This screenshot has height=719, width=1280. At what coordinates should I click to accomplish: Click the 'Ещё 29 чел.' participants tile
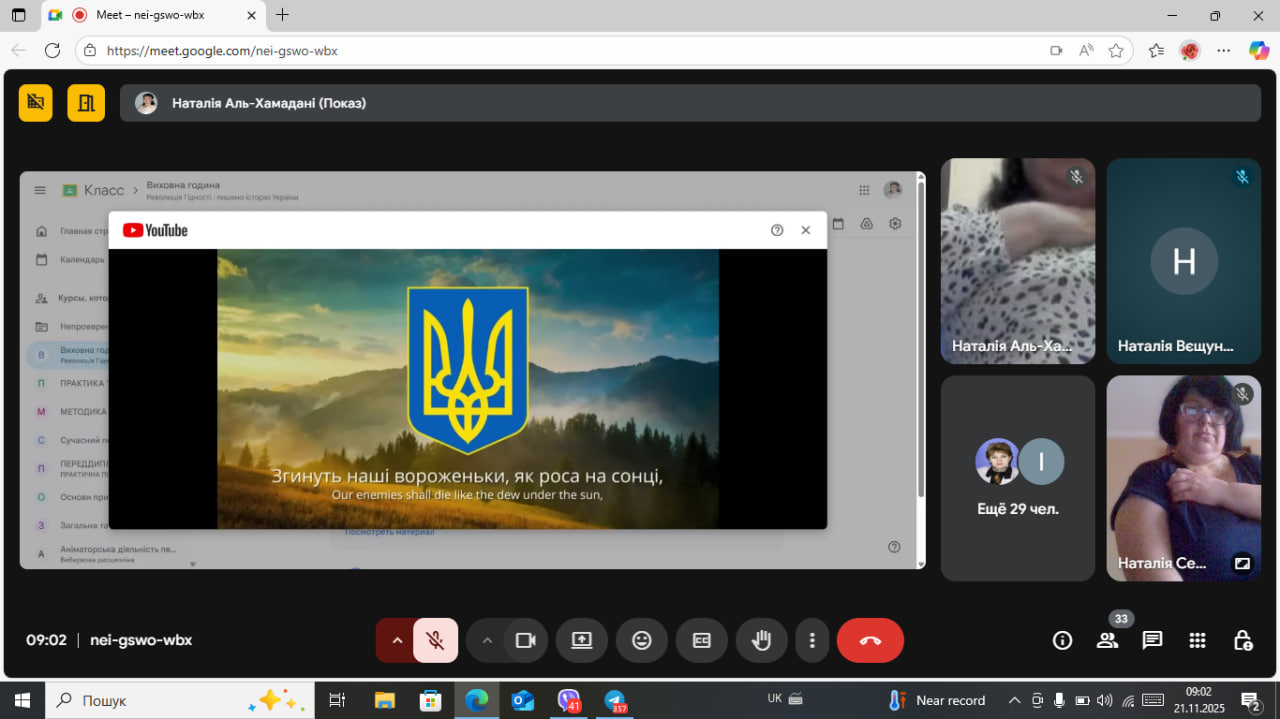click(1018, 478)
